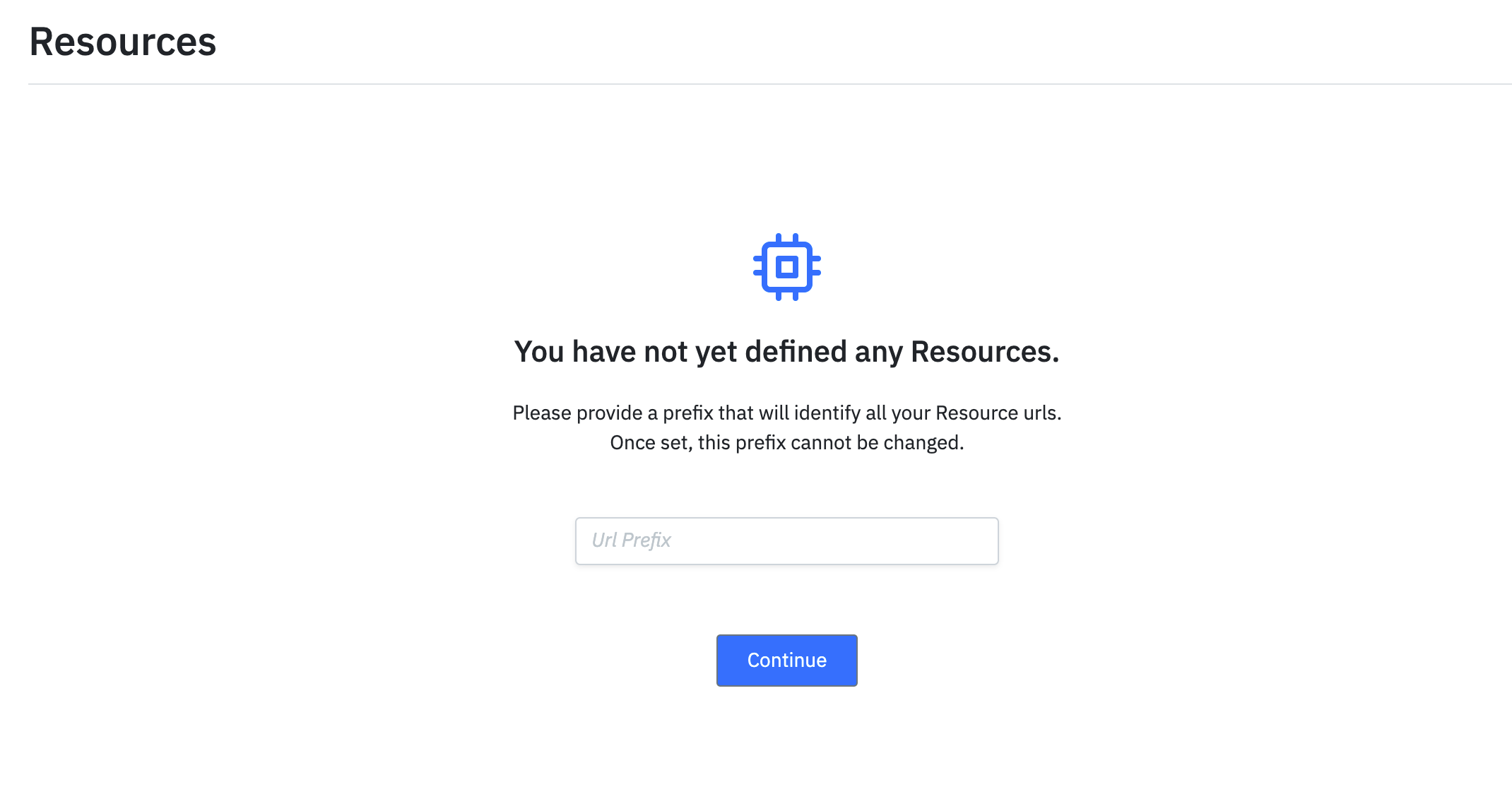Viewport: 1512px width, 787px height.
Task: Click the URL prefix input field
Action: pyautogui.click(x=786, y=540)
